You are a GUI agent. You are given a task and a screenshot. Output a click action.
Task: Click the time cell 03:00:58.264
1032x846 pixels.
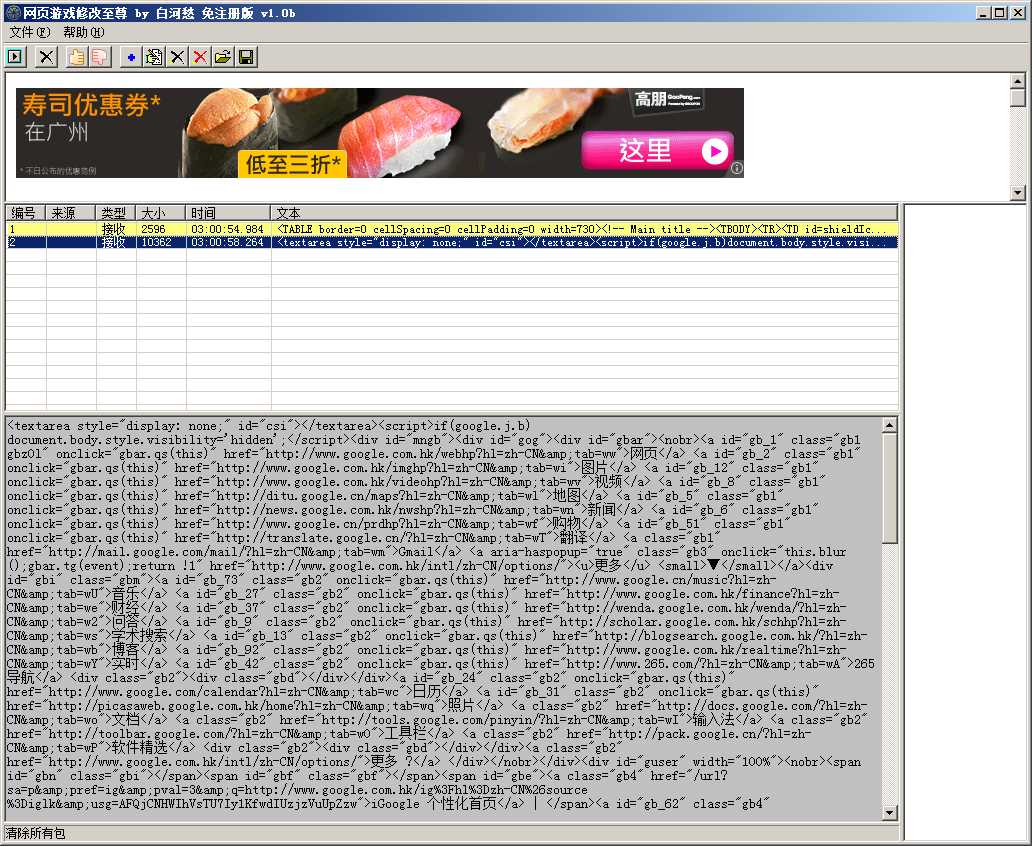(228, 242)
